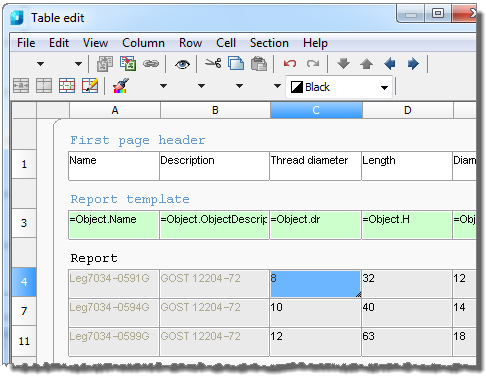The height and width of the screenshot is (377, 486).
Task: Click the Table edit app icon in the title bar
Action: (17, 18)
